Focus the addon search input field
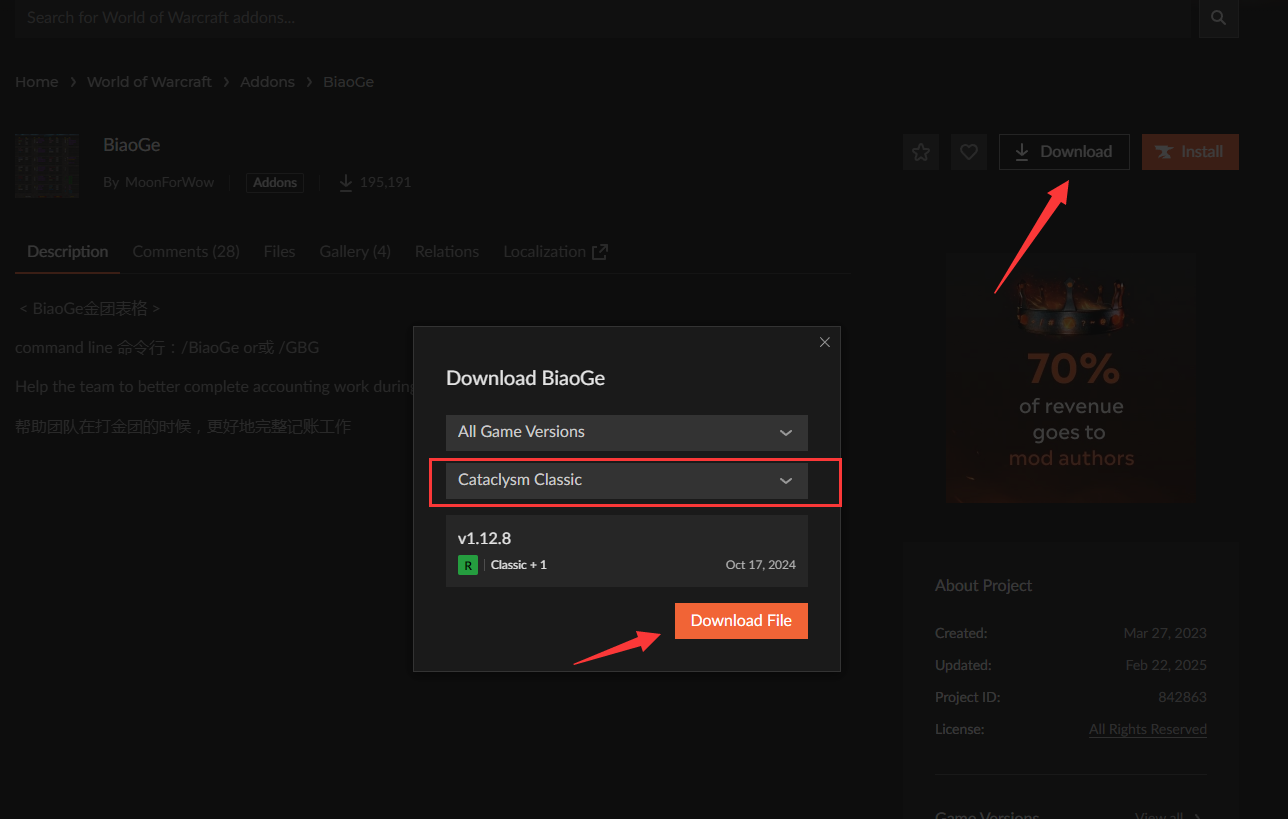The height and width of the screenshot is (819, 1288). pos(600,18)
